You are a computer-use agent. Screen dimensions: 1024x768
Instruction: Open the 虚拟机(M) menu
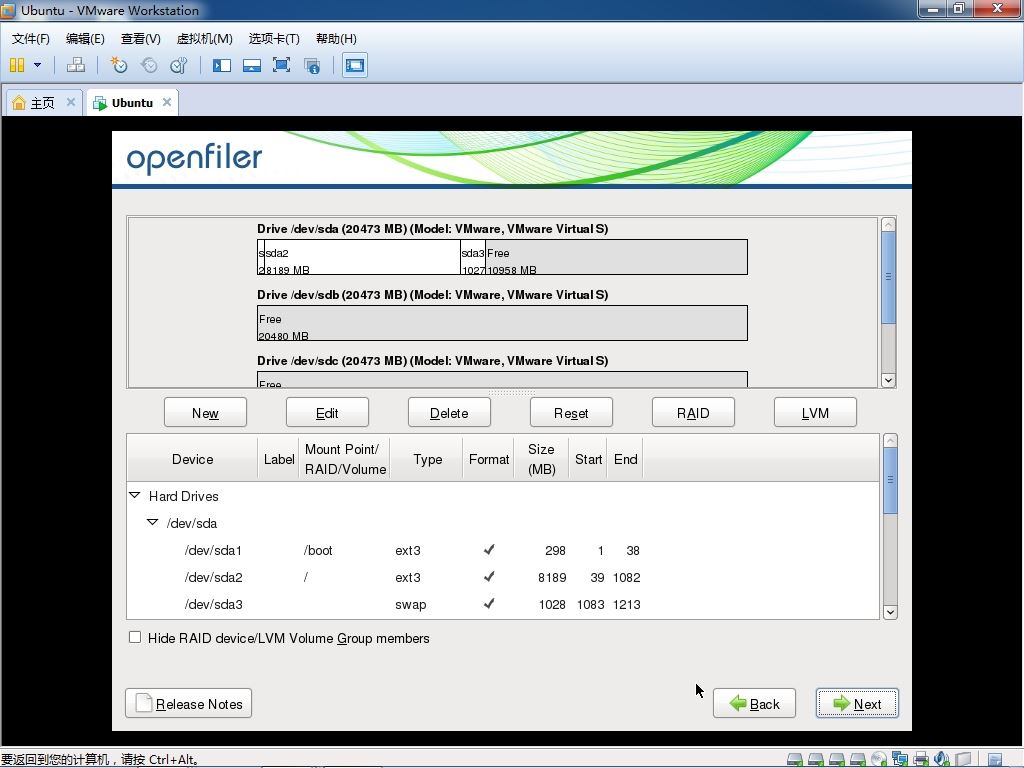point(204,39)
